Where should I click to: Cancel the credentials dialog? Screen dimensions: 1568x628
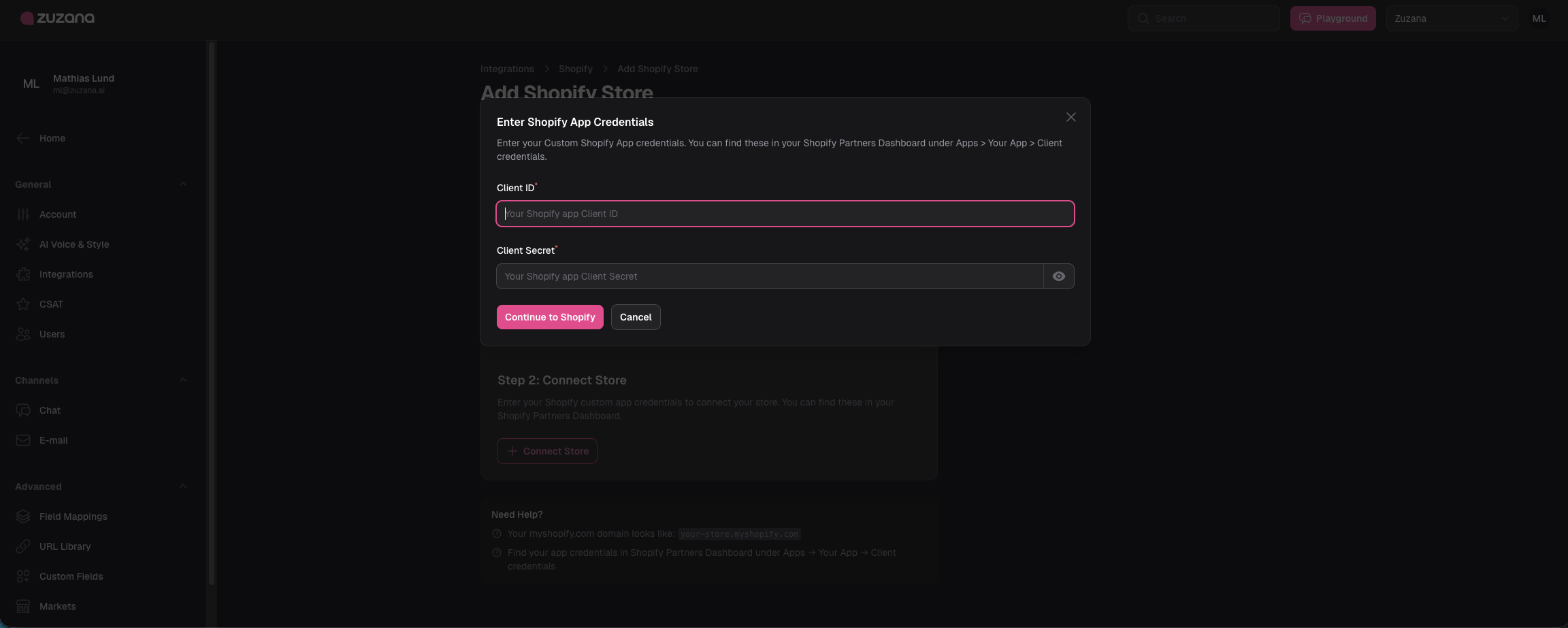tap(635, 317)
